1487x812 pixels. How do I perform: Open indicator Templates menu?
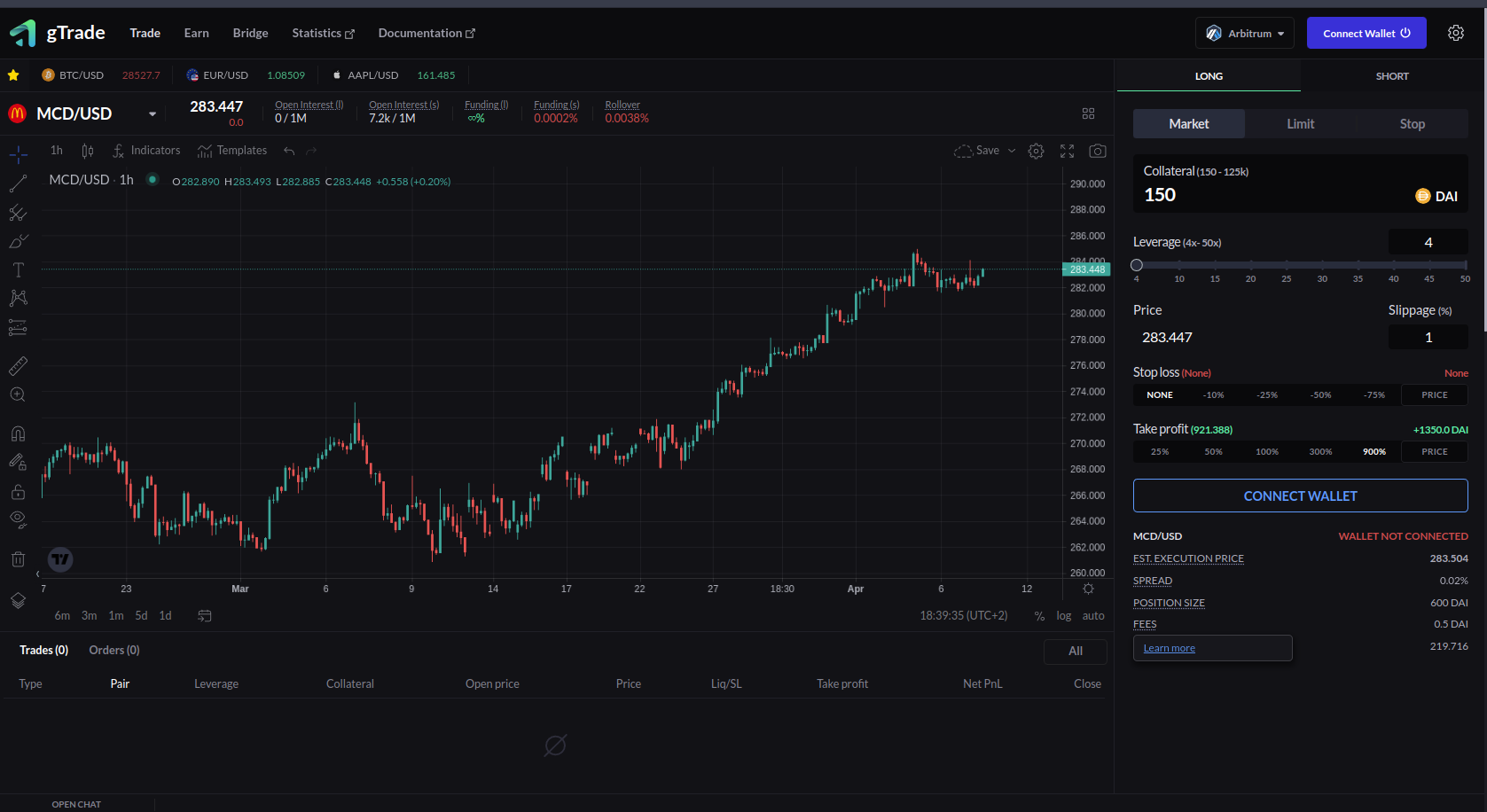(x=232, y=151)
